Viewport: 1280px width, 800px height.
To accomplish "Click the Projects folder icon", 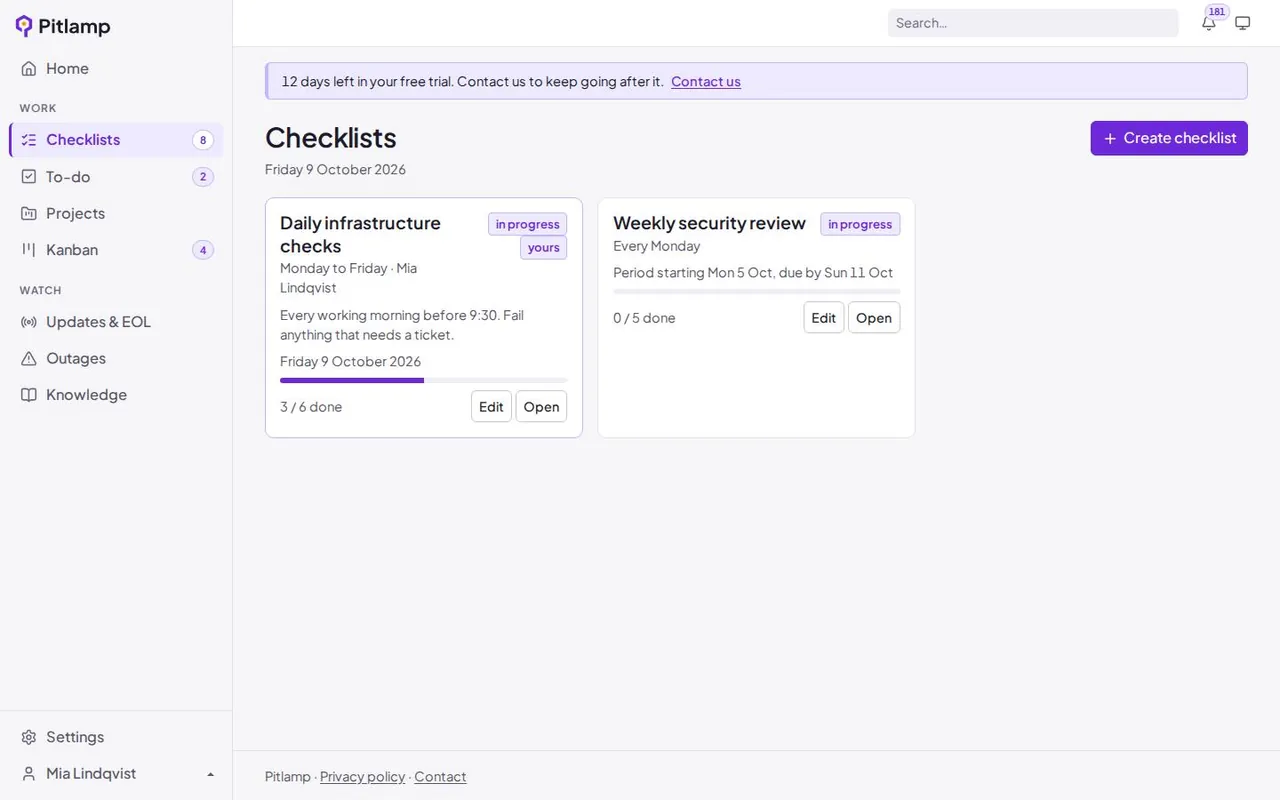I will click(29, 213).
